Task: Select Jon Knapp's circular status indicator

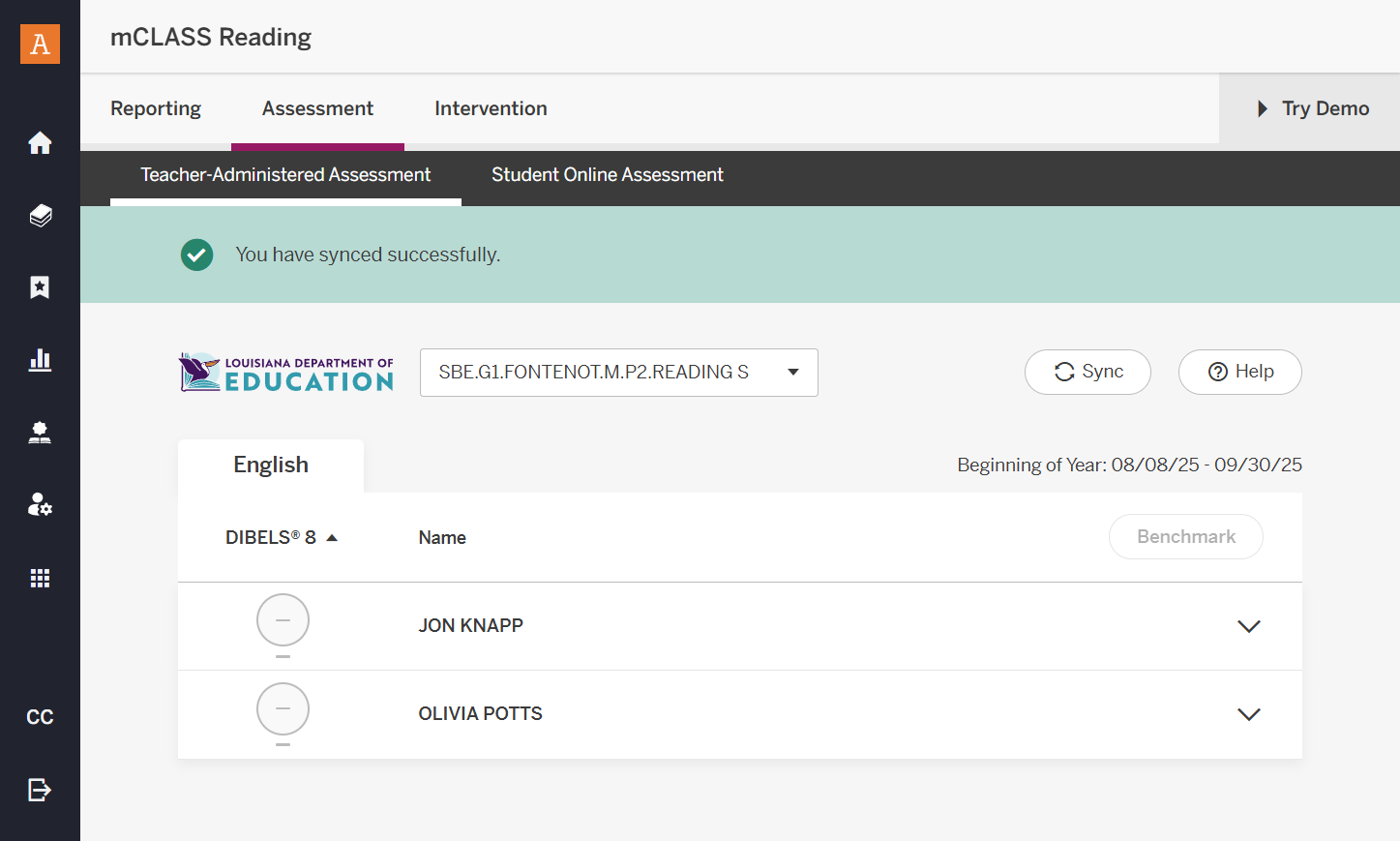Action: tap(283, 620)
